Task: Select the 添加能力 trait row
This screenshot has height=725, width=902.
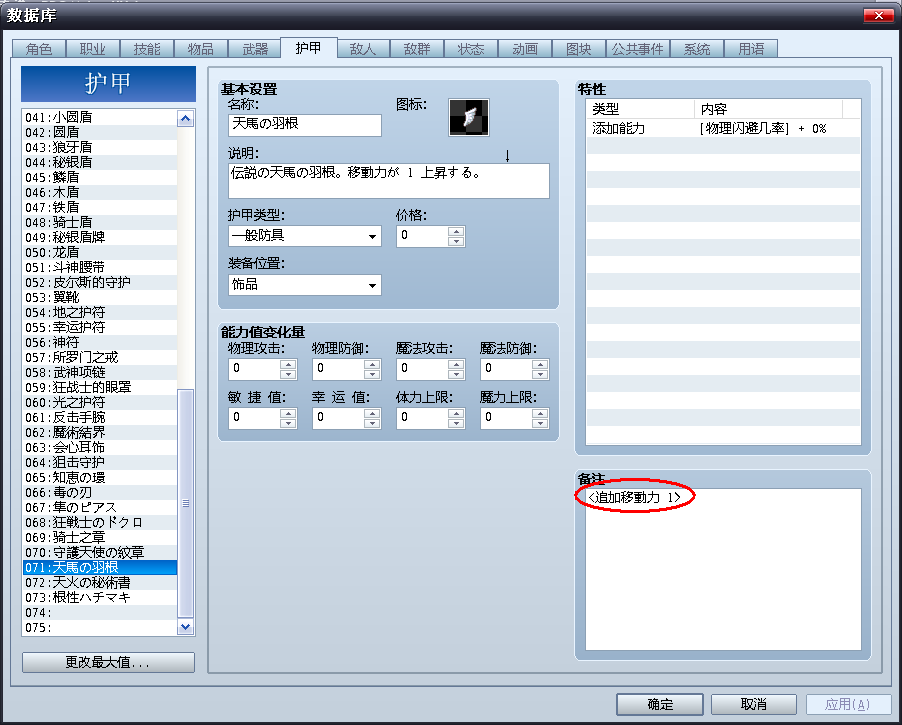Action: [723, 128]
